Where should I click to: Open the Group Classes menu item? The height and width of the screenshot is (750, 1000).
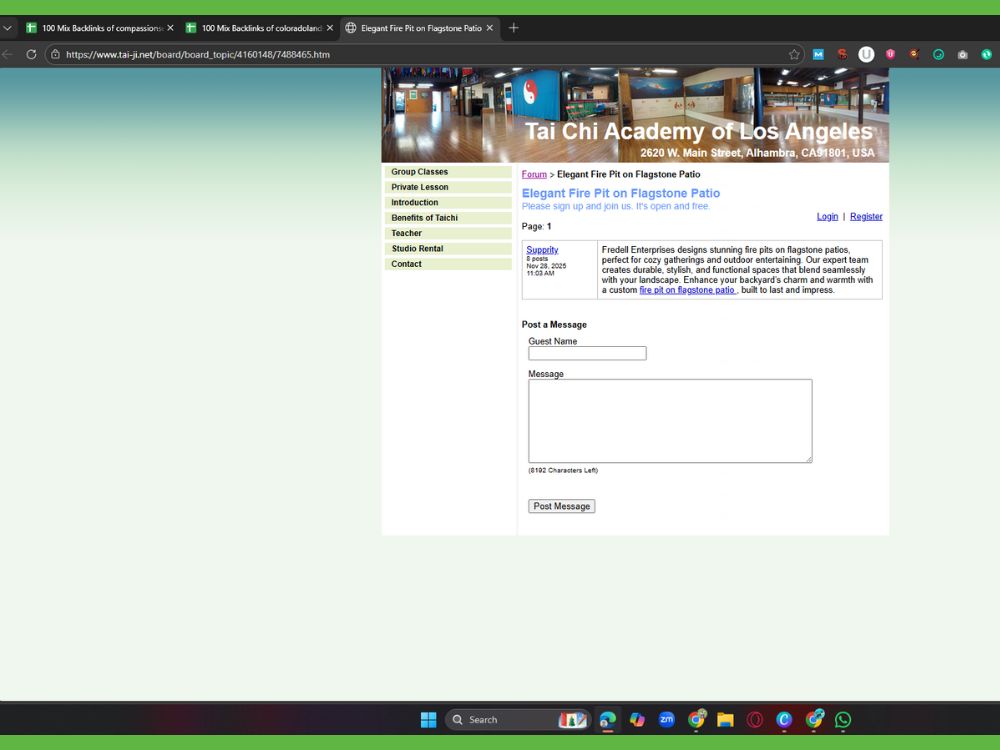coord(448,172)
